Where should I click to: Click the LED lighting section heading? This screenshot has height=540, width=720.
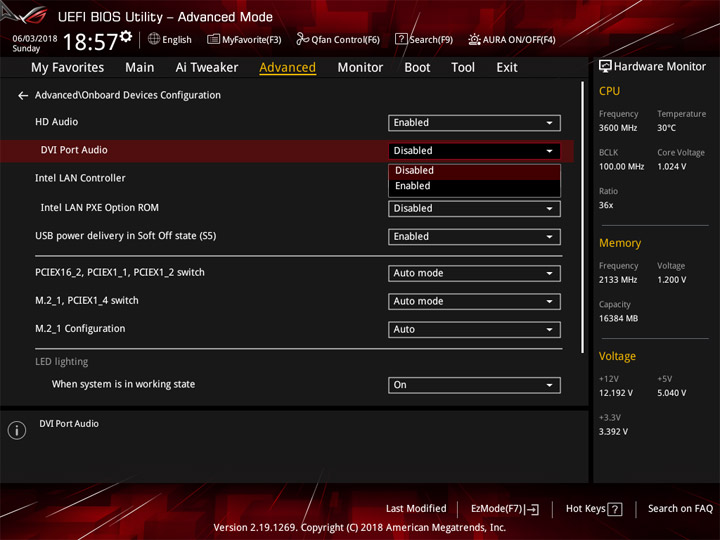point(62,362)
